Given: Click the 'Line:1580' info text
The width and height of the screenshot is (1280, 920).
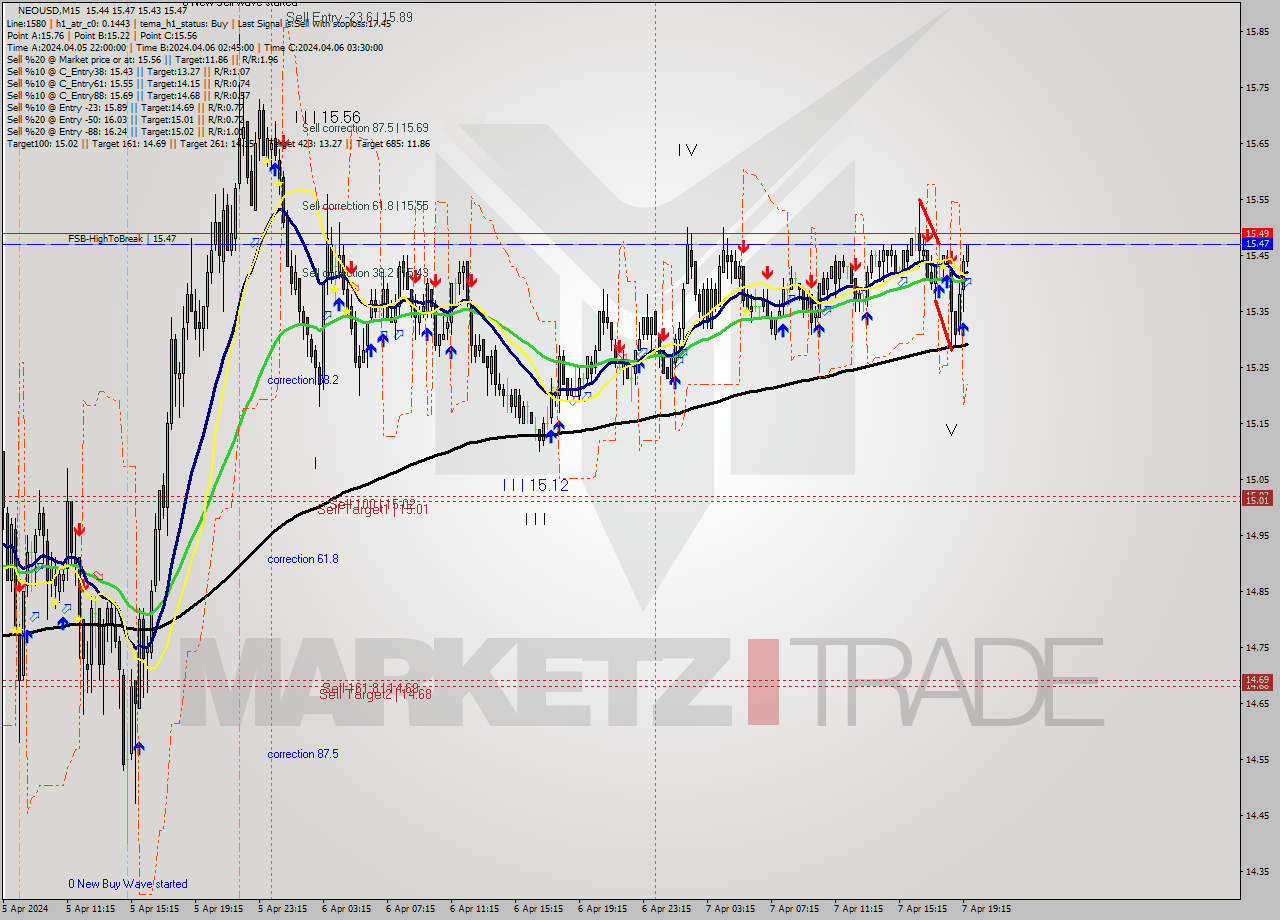Looking at the screenshot, I should coord(26,22).
